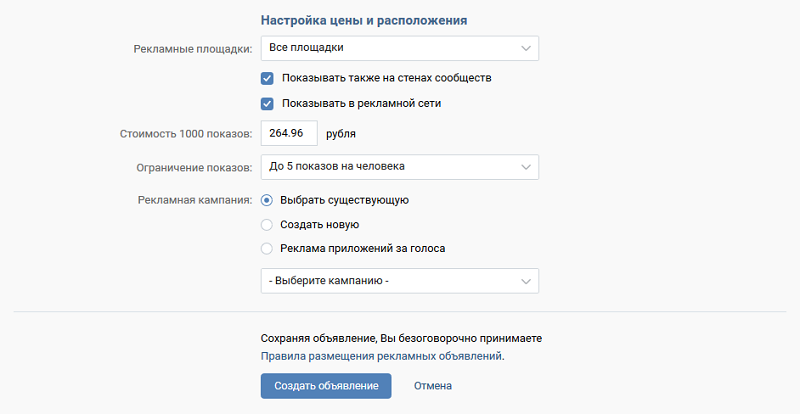Click the Рекламные площадки field label
The height and width of the screenshot is (414, 800).
(x=192, y=49)
